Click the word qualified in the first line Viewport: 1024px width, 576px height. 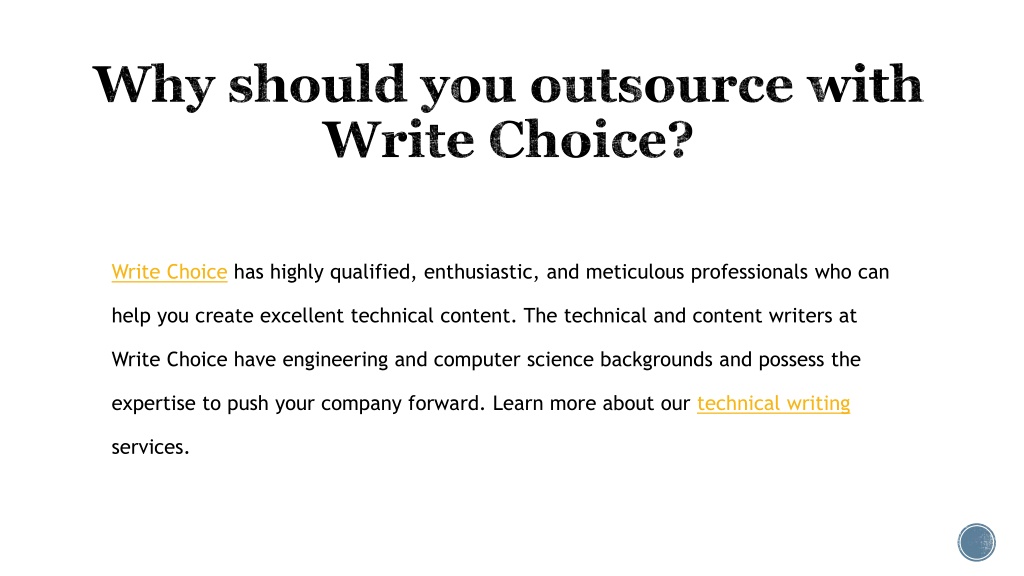pos(372,272)
